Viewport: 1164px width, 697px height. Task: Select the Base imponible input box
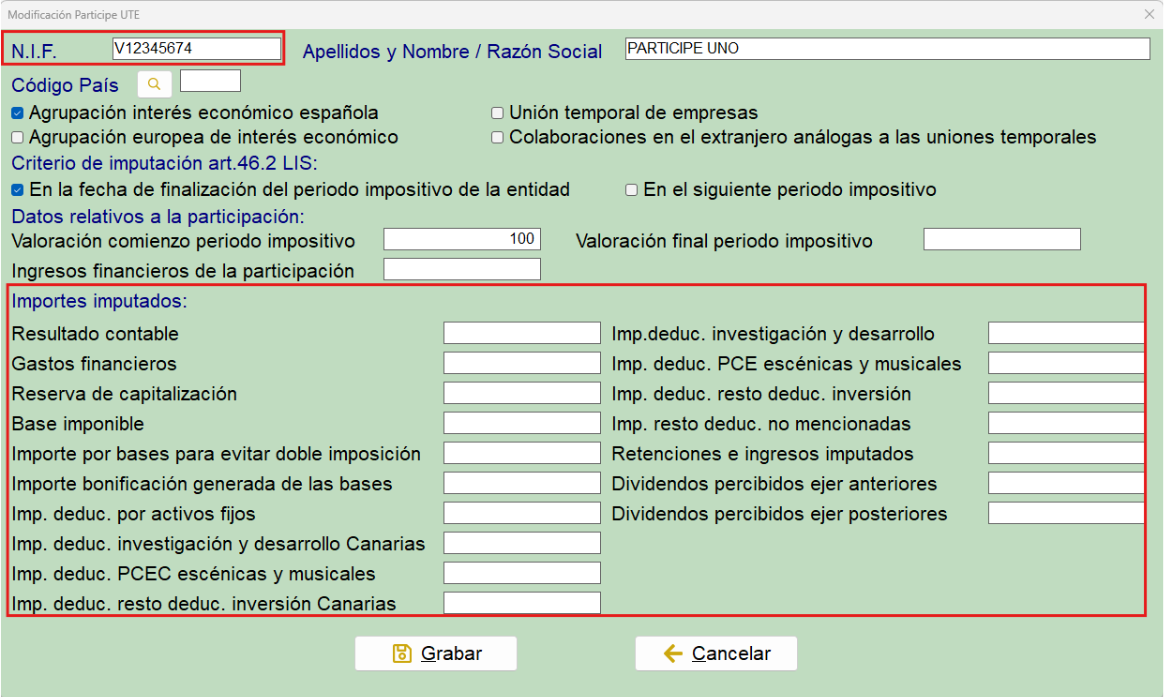[x=522, y=423]
